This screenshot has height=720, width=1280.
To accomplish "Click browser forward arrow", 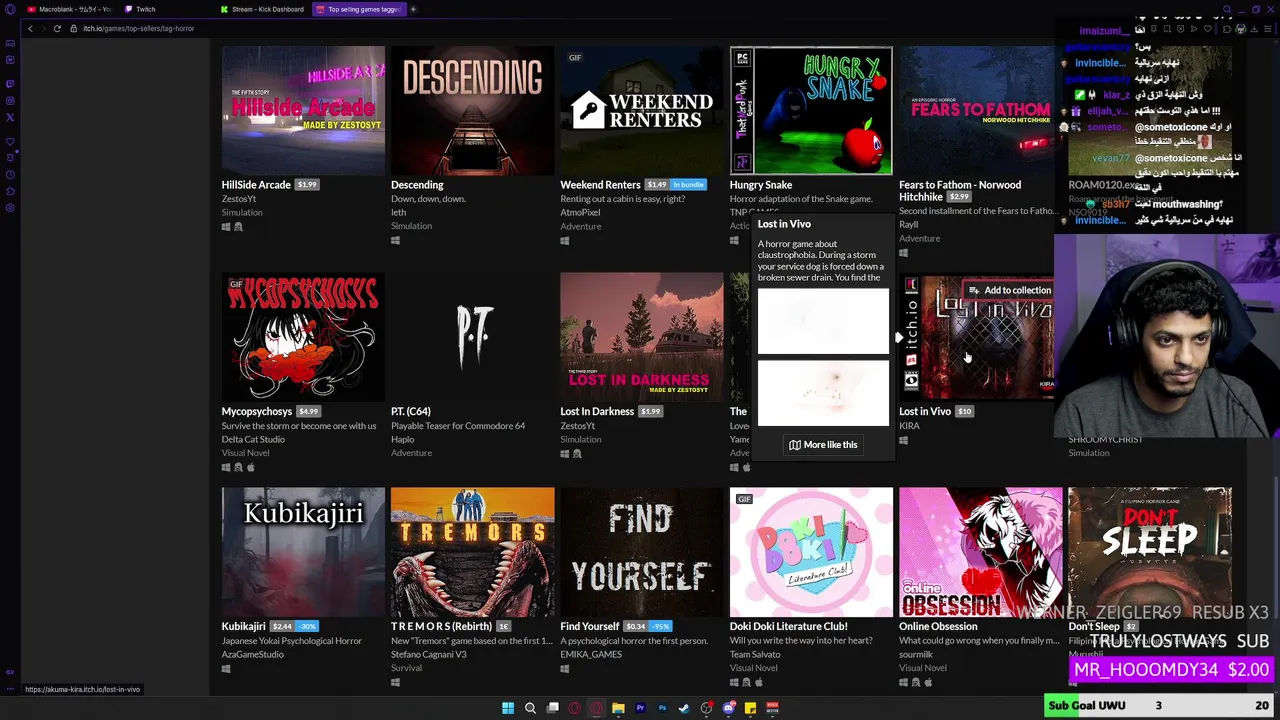I will pyautogui.click(x=43, y=28).
